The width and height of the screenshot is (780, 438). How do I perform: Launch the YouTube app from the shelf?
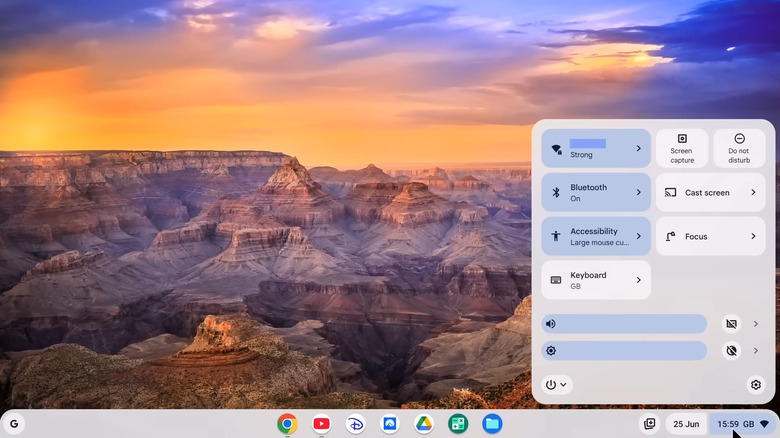pos(321,424)
